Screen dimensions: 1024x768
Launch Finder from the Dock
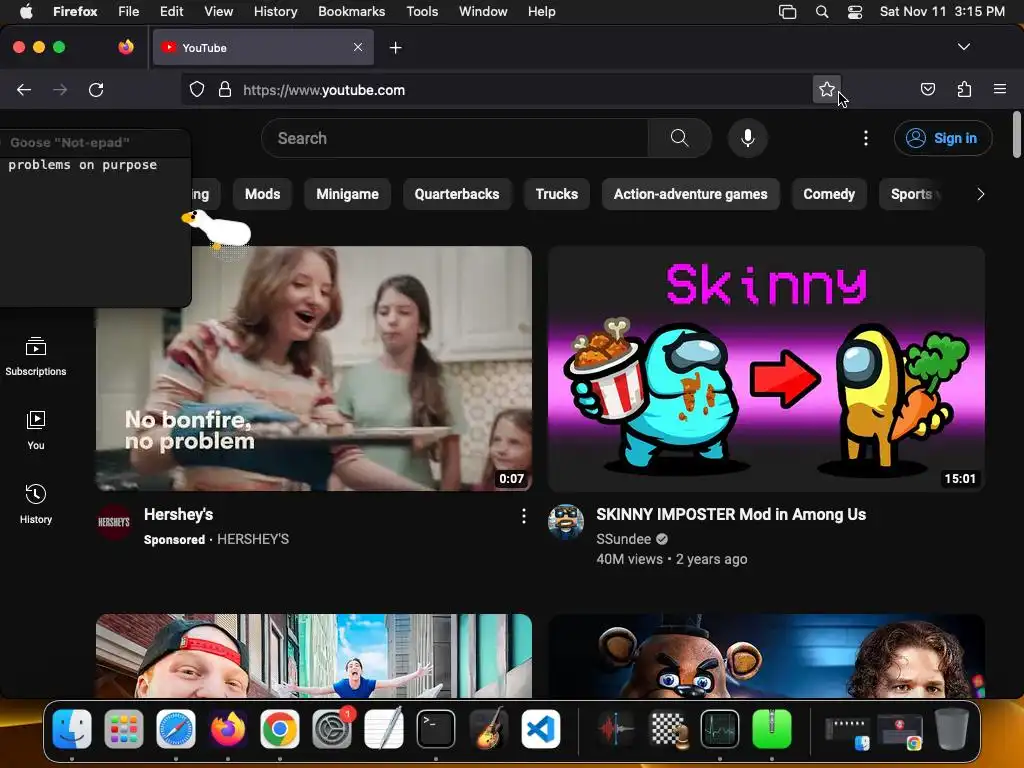72,729
